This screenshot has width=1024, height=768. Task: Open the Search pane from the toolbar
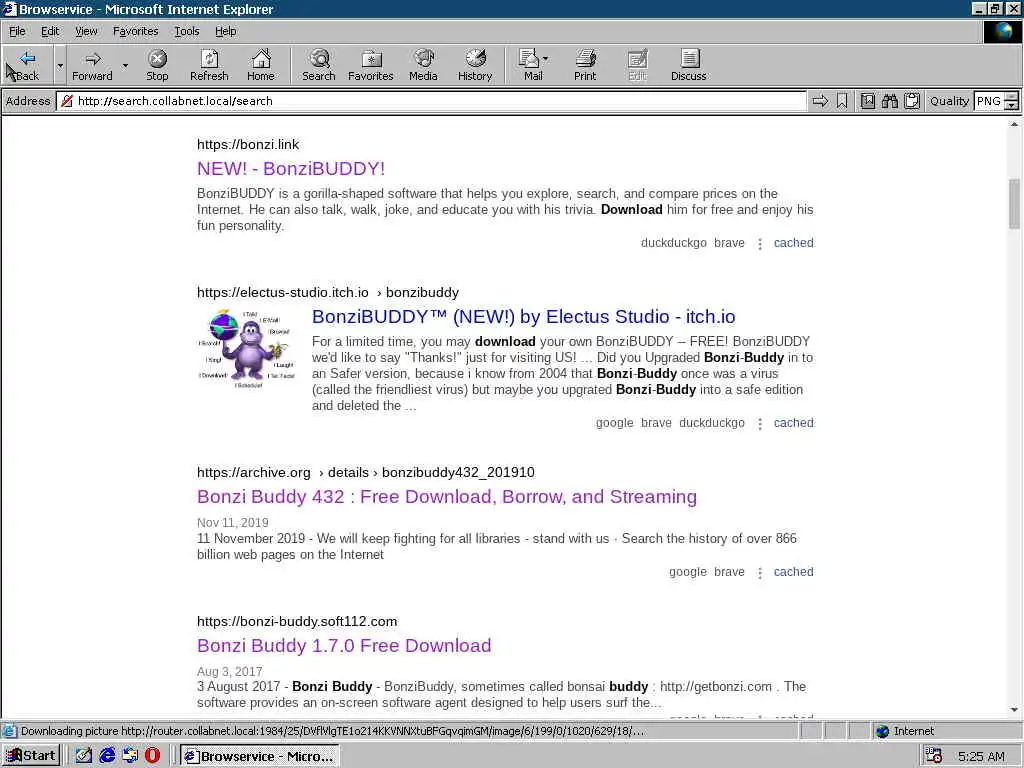pos(319,65)
